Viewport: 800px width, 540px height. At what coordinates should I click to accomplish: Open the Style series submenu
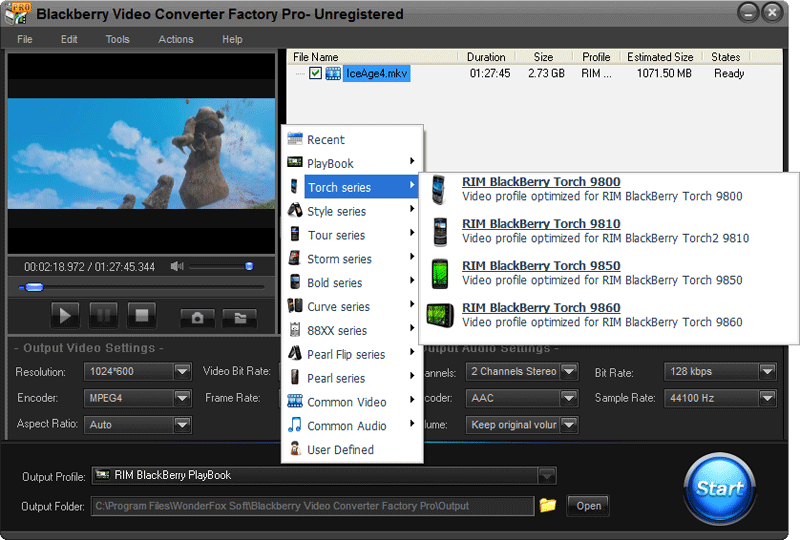352,211
